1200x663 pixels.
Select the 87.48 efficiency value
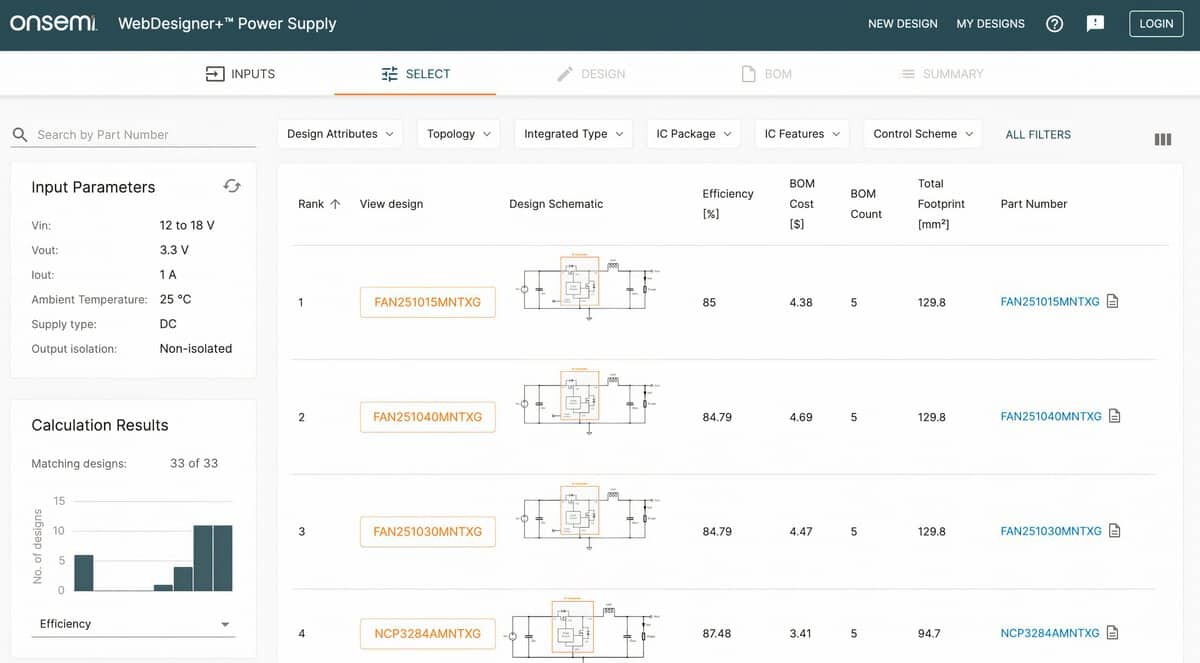click(x=717, y=634)
